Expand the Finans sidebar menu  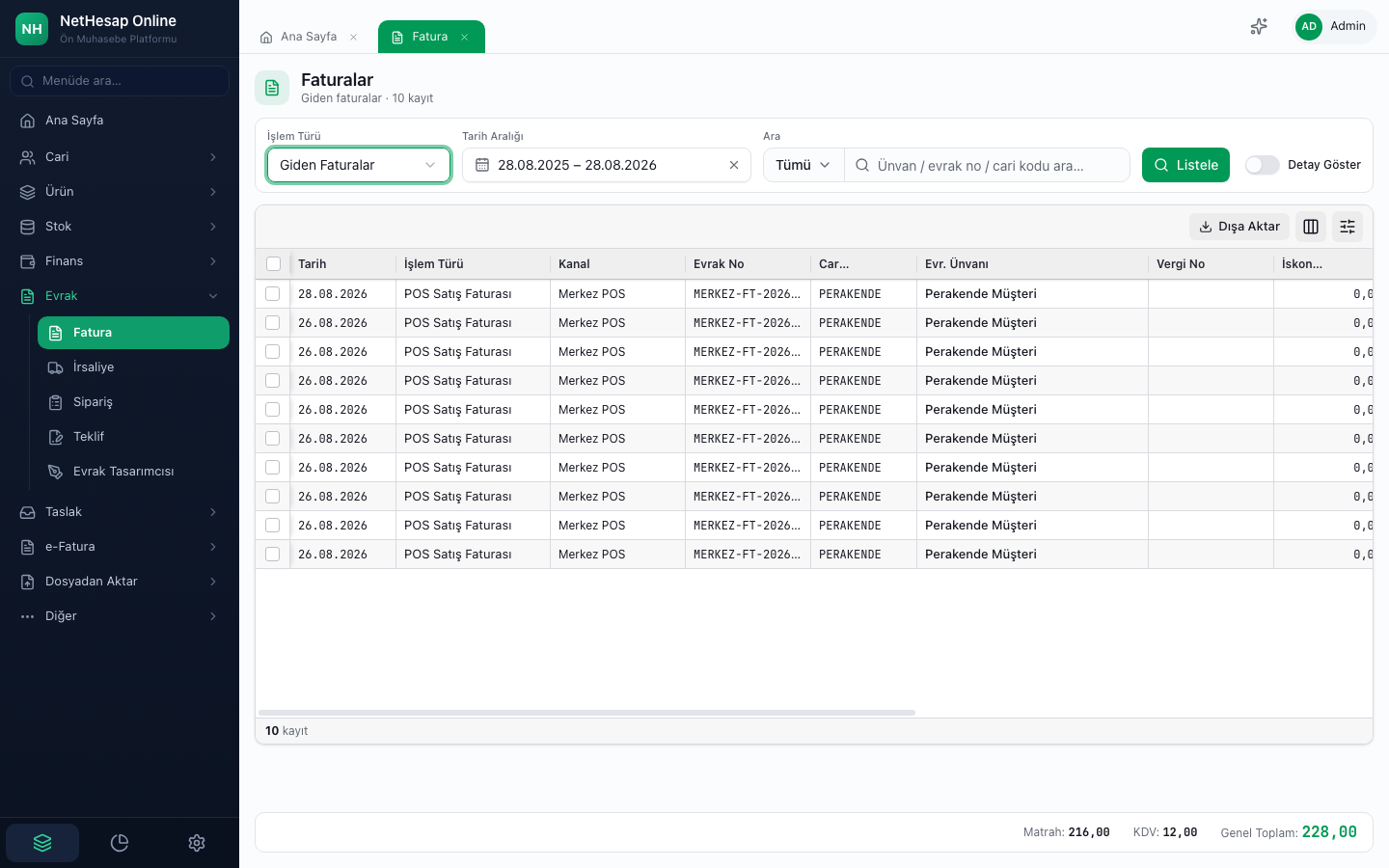pos(120,261)
